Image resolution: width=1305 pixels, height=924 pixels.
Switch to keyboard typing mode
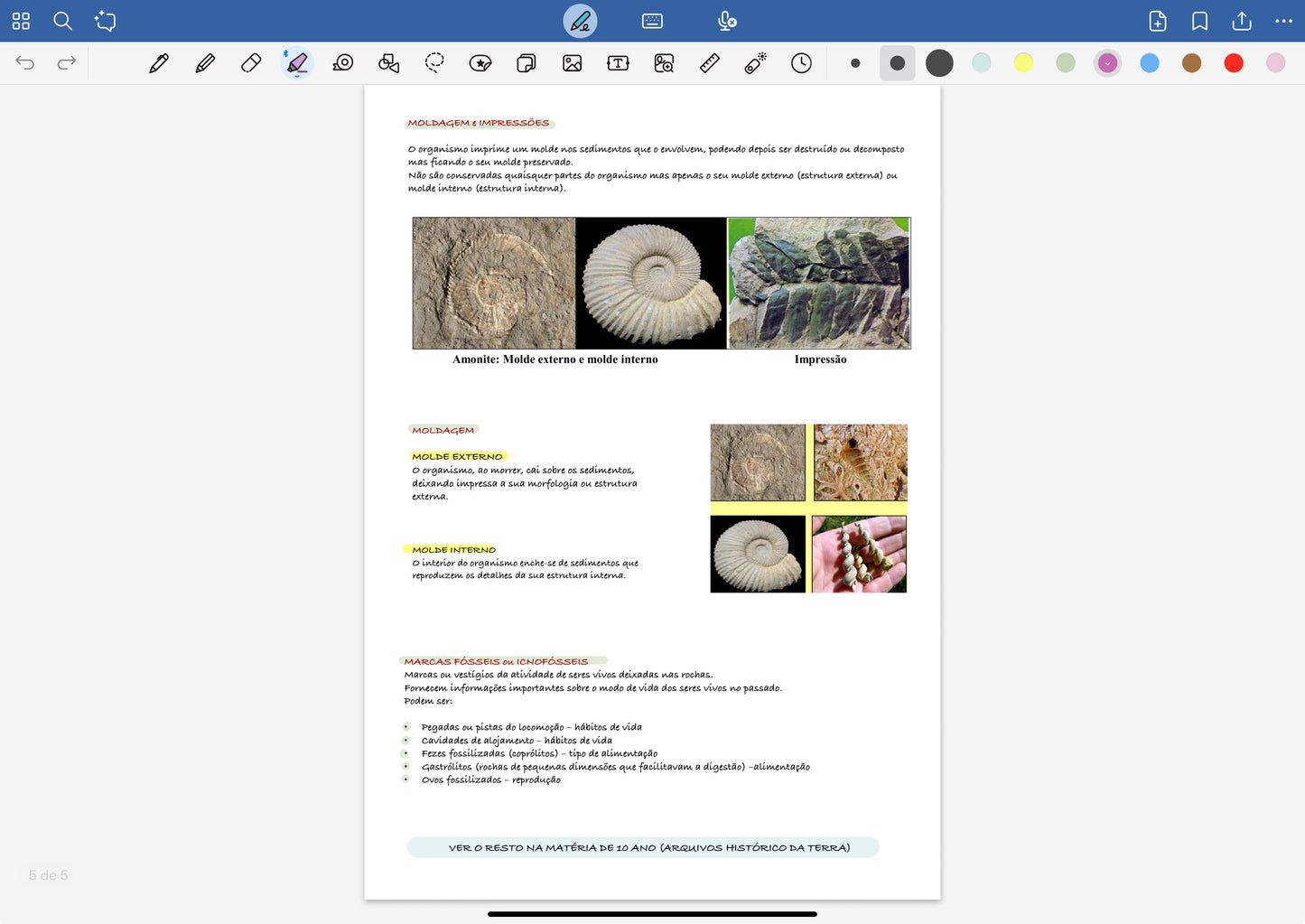(652, 21)
